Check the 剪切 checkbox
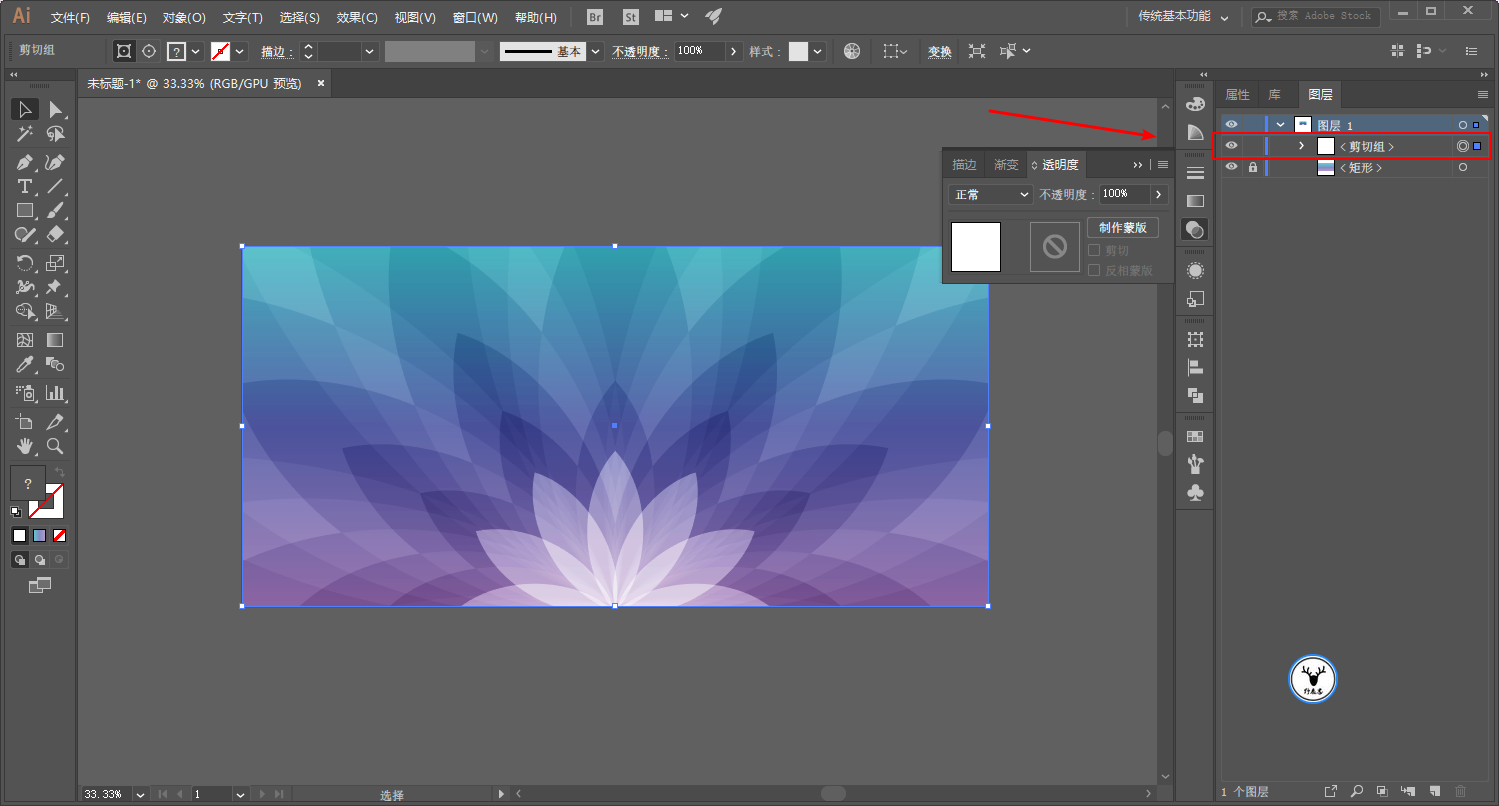The height and width of the screenshot is (806, 1499). [1094, 251]
